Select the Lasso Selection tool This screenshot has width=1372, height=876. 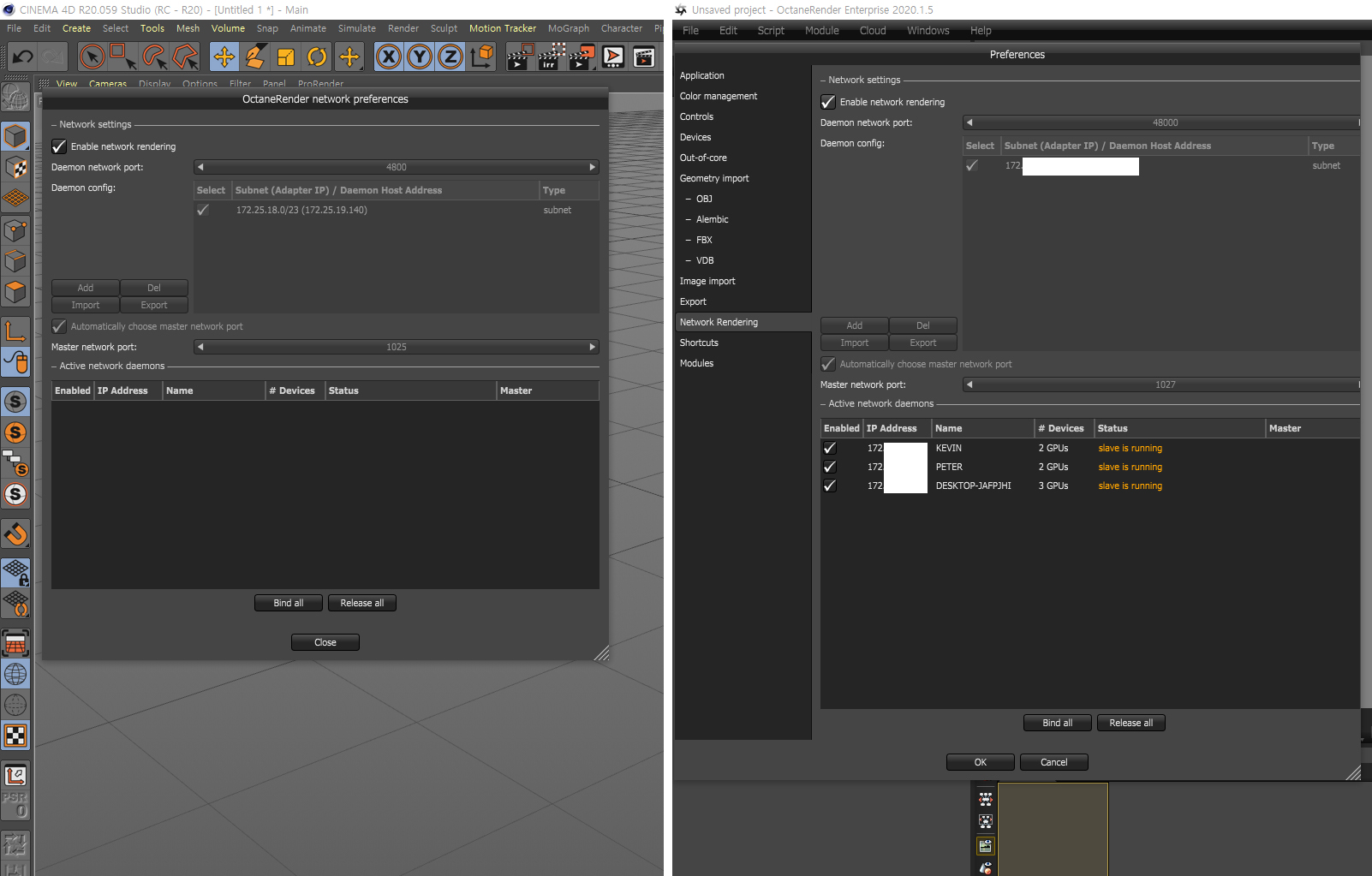click(154, 57)
